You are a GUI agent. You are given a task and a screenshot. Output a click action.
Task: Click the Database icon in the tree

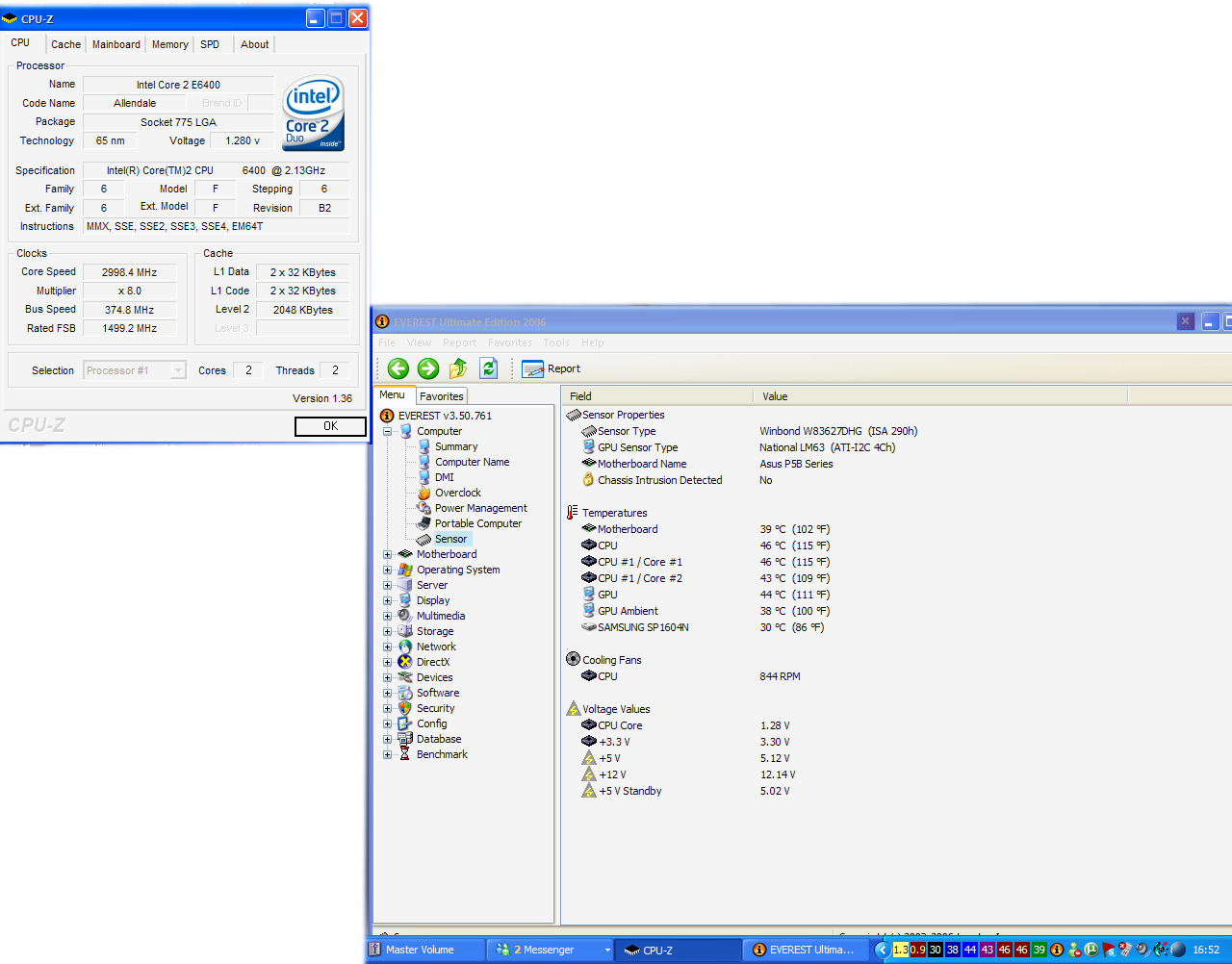pyautogui.click(x=405, y=739)
